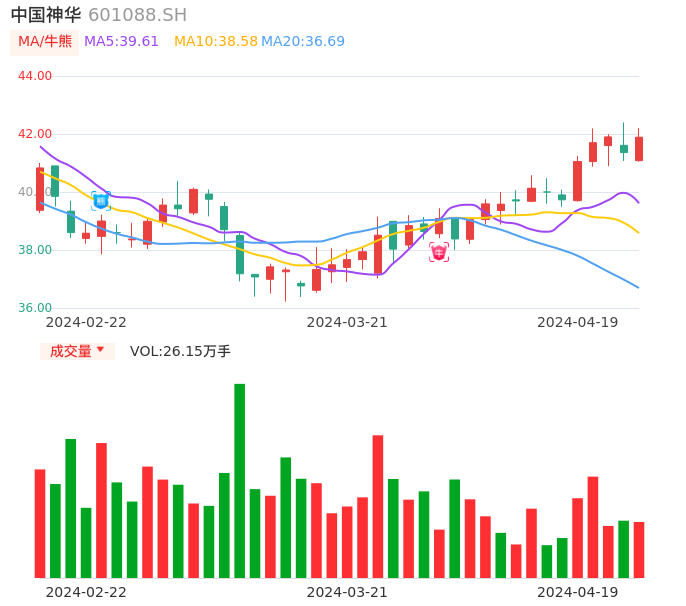686x606 pixels.
Task: Click the red bull signal marker icon
Action: 439,252
